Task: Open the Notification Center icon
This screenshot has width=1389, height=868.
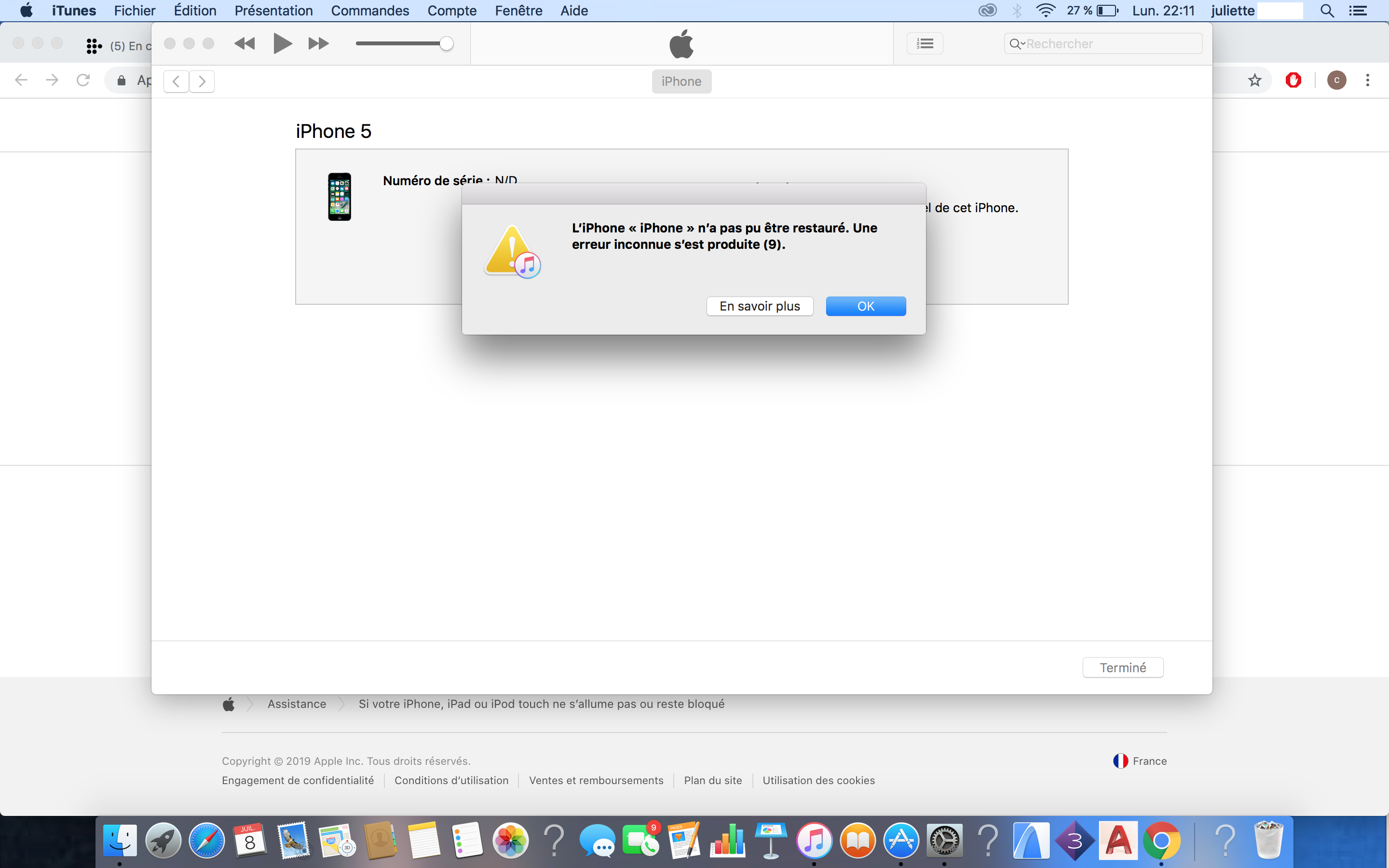Action: click(x=1358, y=11)
